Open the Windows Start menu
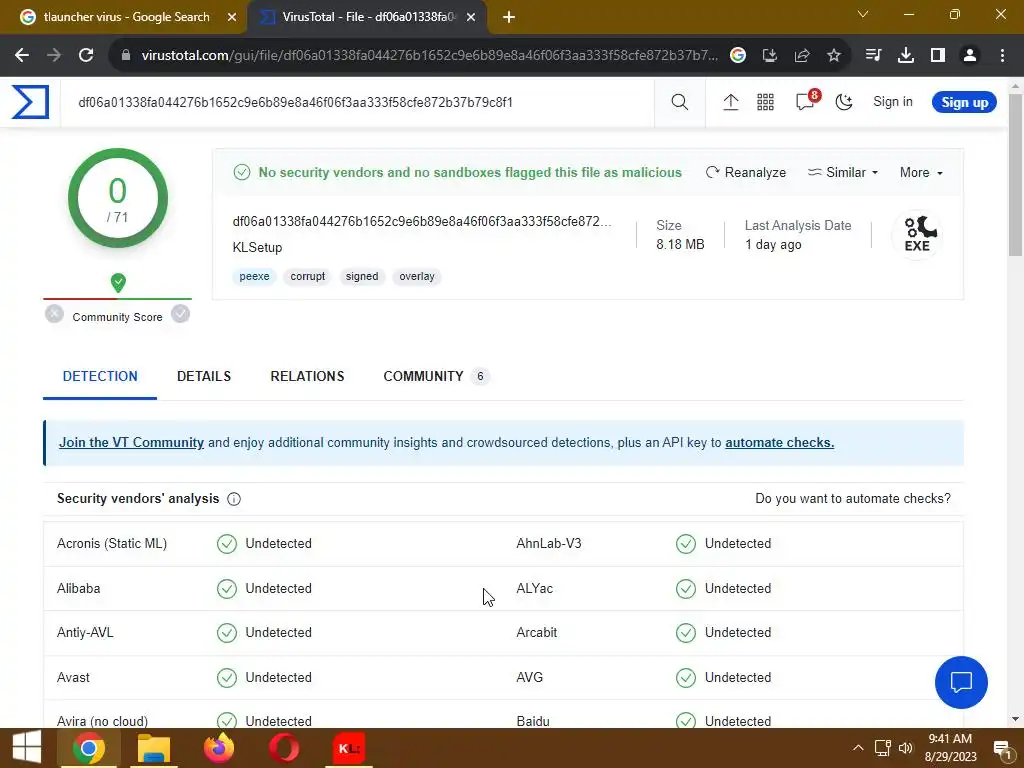 point(27,748)
